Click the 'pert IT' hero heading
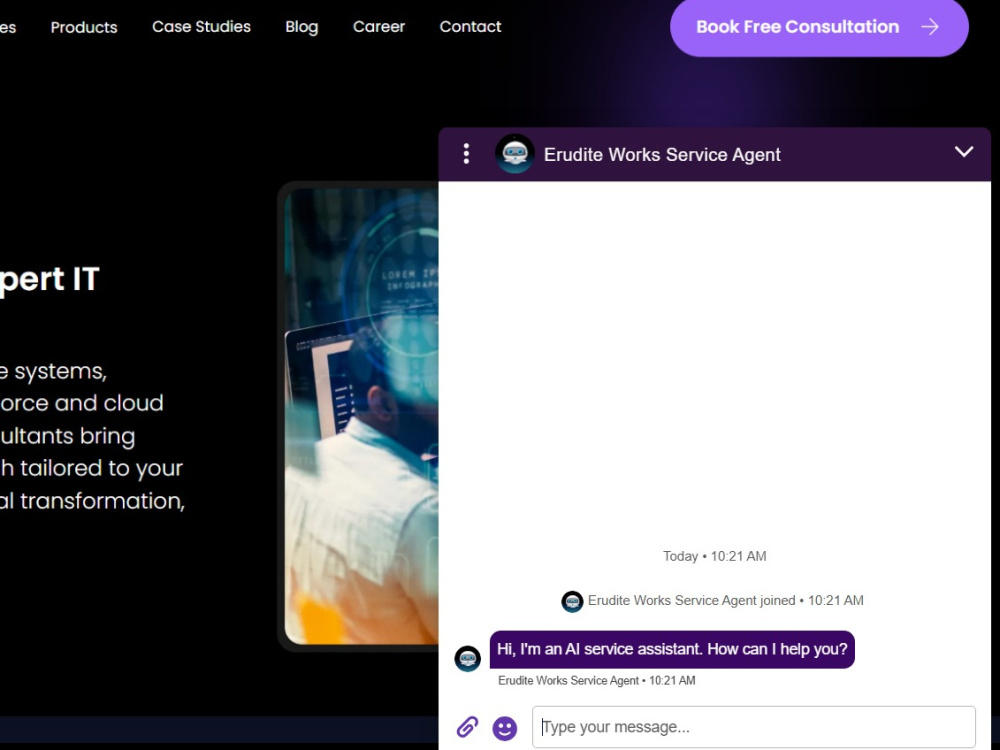The height and width of the screenshot is (750, 1000). [x=50, y=281]
